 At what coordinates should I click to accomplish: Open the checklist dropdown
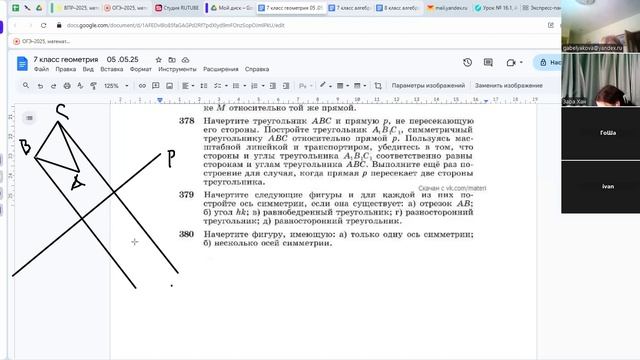click(x=220, y=86)
